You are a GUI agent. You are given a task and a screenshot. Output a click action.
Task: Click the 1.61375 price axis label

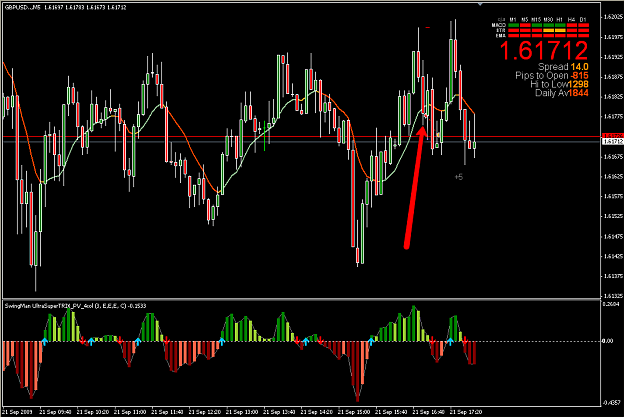pyautogui.click(x=613, y=276)
